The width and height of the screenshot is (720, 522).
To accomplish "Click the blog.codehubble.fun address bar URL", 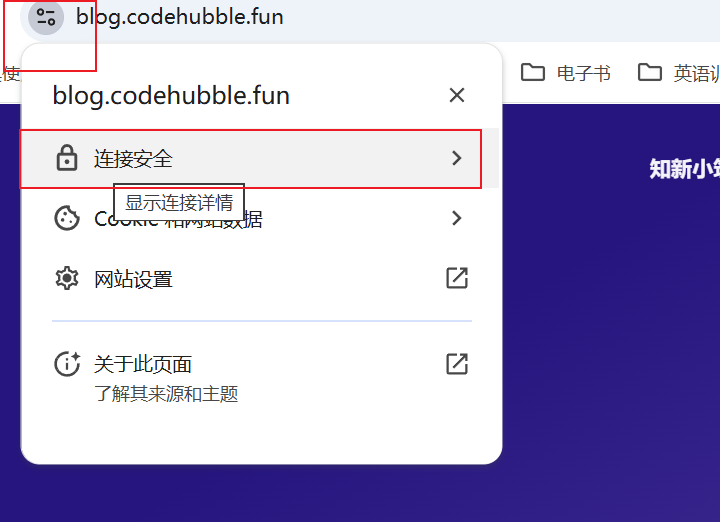I will [x=180, y=17].
